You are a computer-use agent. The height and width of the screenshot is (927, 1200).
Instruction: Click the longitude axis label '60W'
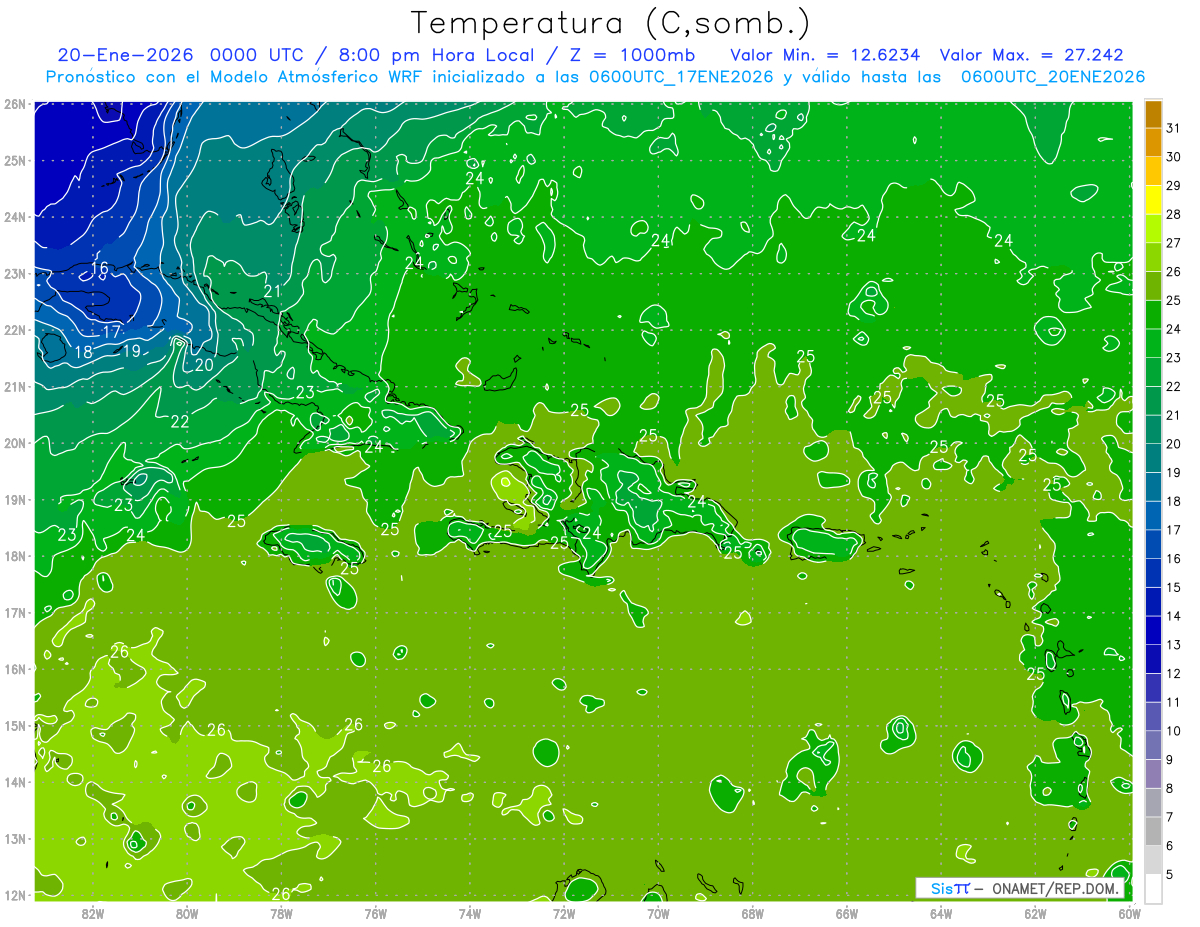coord(1129,913)
